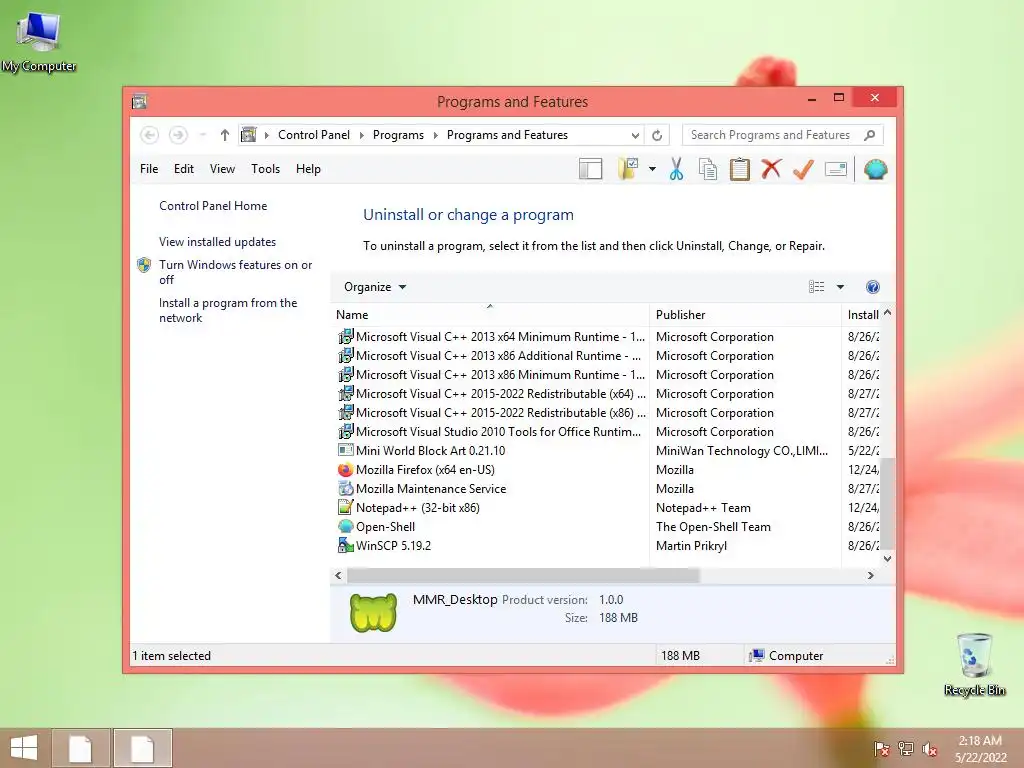Expand the address bar history dropdown

pyautogui.click(x=635, y=135)
